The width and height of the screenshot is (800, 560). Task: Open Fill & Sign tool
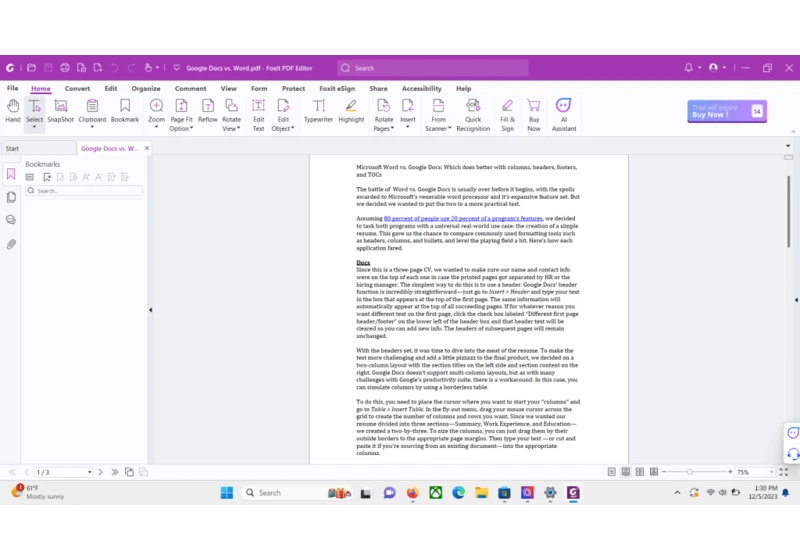point(507,115)
